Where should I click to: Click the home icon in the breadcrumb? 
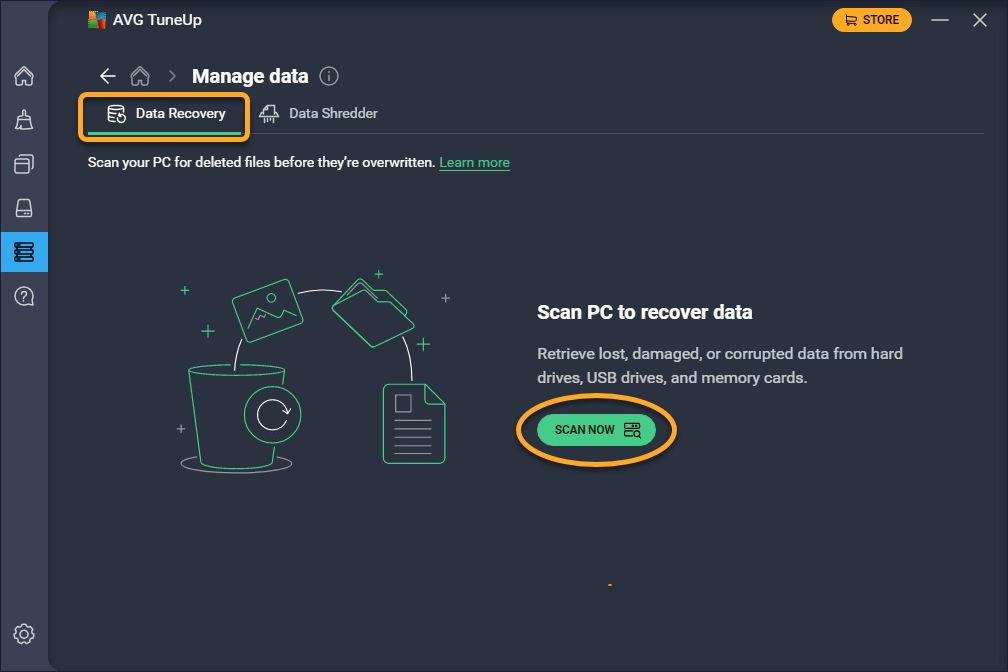[140, 76]
